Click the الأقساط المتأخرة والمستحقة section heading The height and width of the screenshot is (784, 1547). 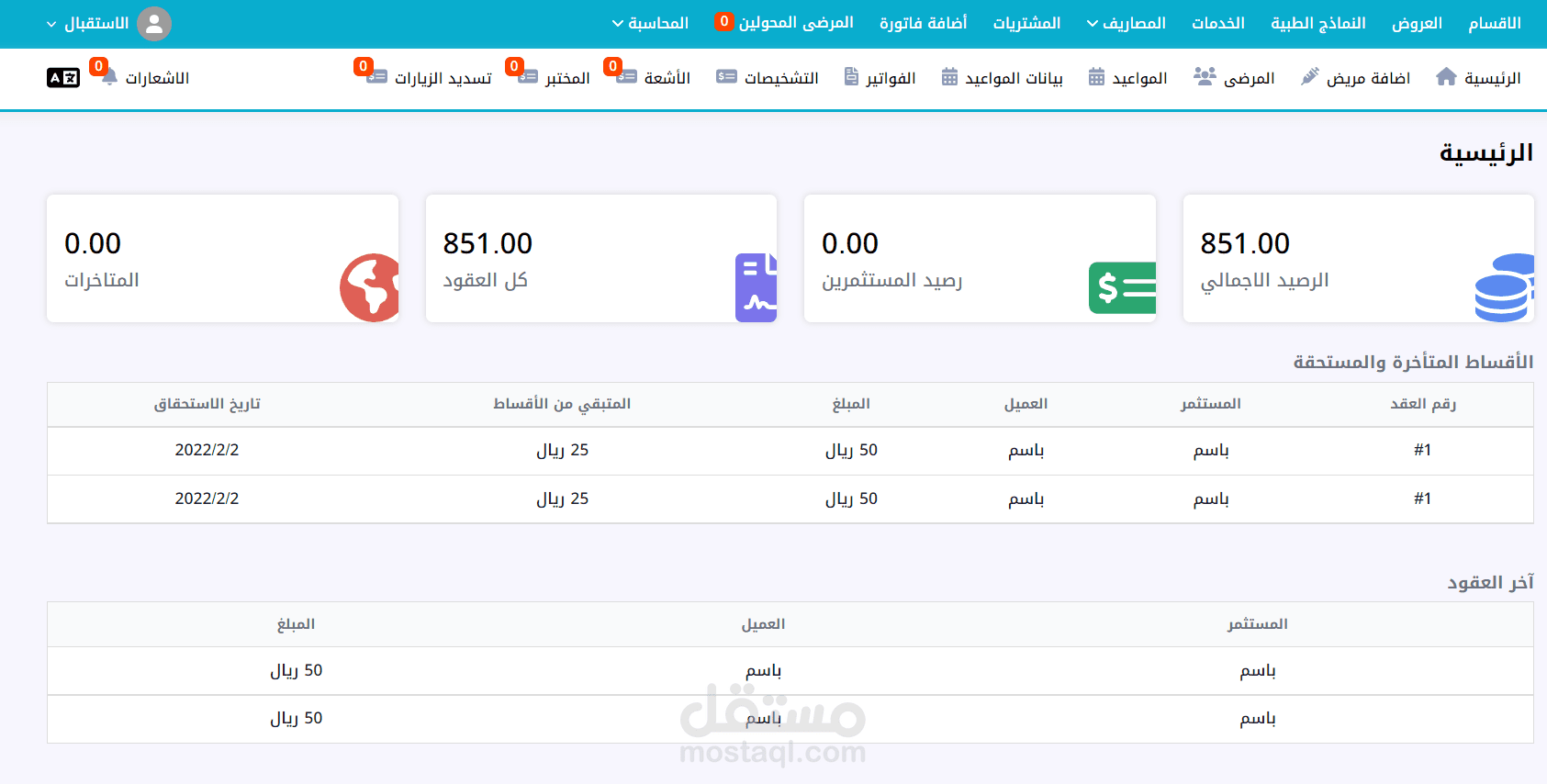[x=1414, y=362]
